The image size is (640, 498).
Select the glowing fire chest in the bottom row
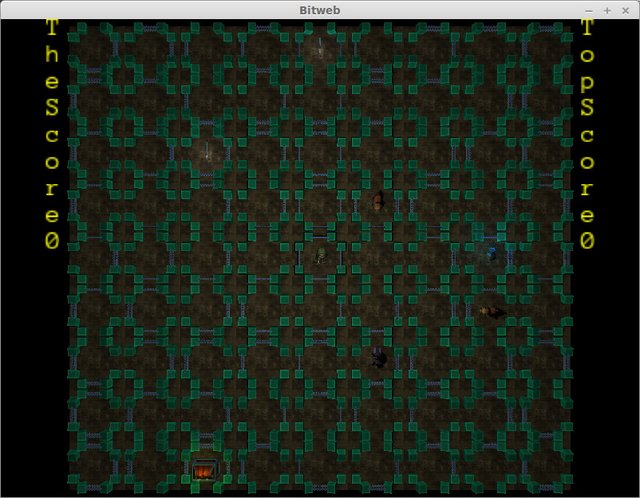tap(204, 471)
